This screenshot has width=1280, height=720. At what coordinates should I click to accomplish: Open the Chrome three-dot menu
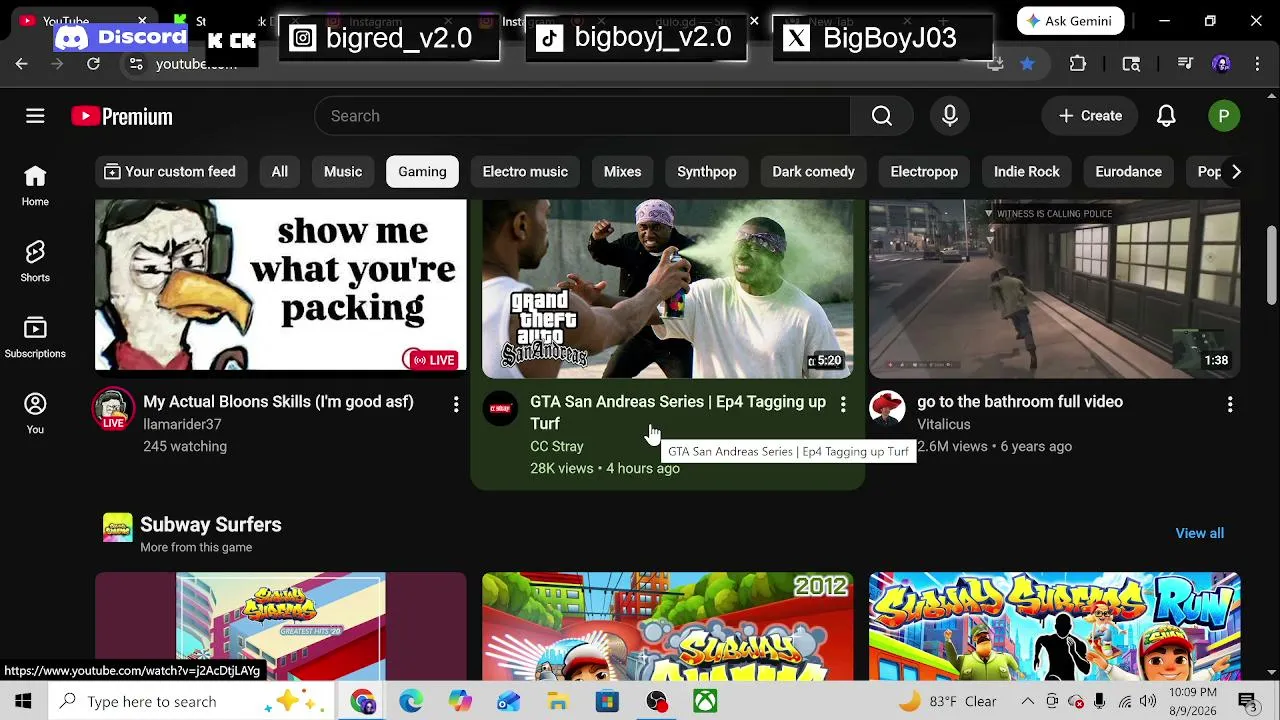pos(1256,64)
